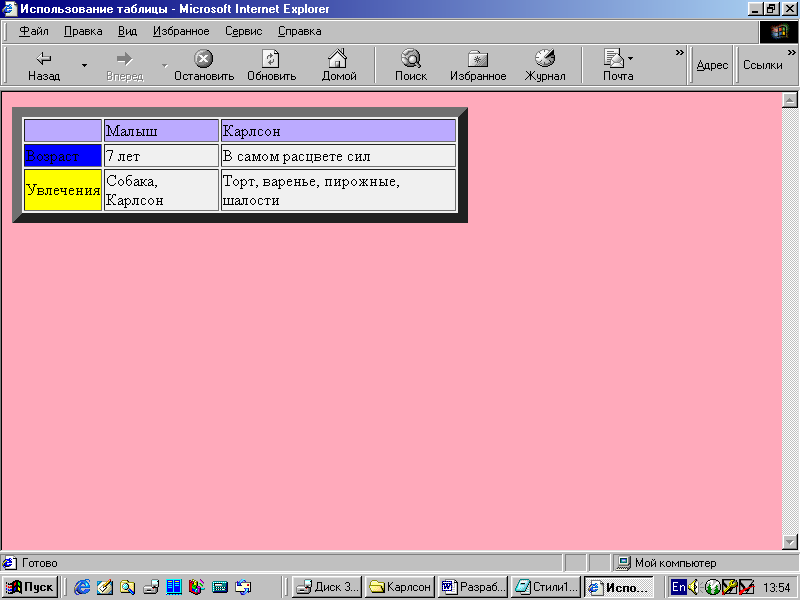Open the Избранное favorites toolbar button
This screenshot has width=800, height=600.
coord(478,66)
